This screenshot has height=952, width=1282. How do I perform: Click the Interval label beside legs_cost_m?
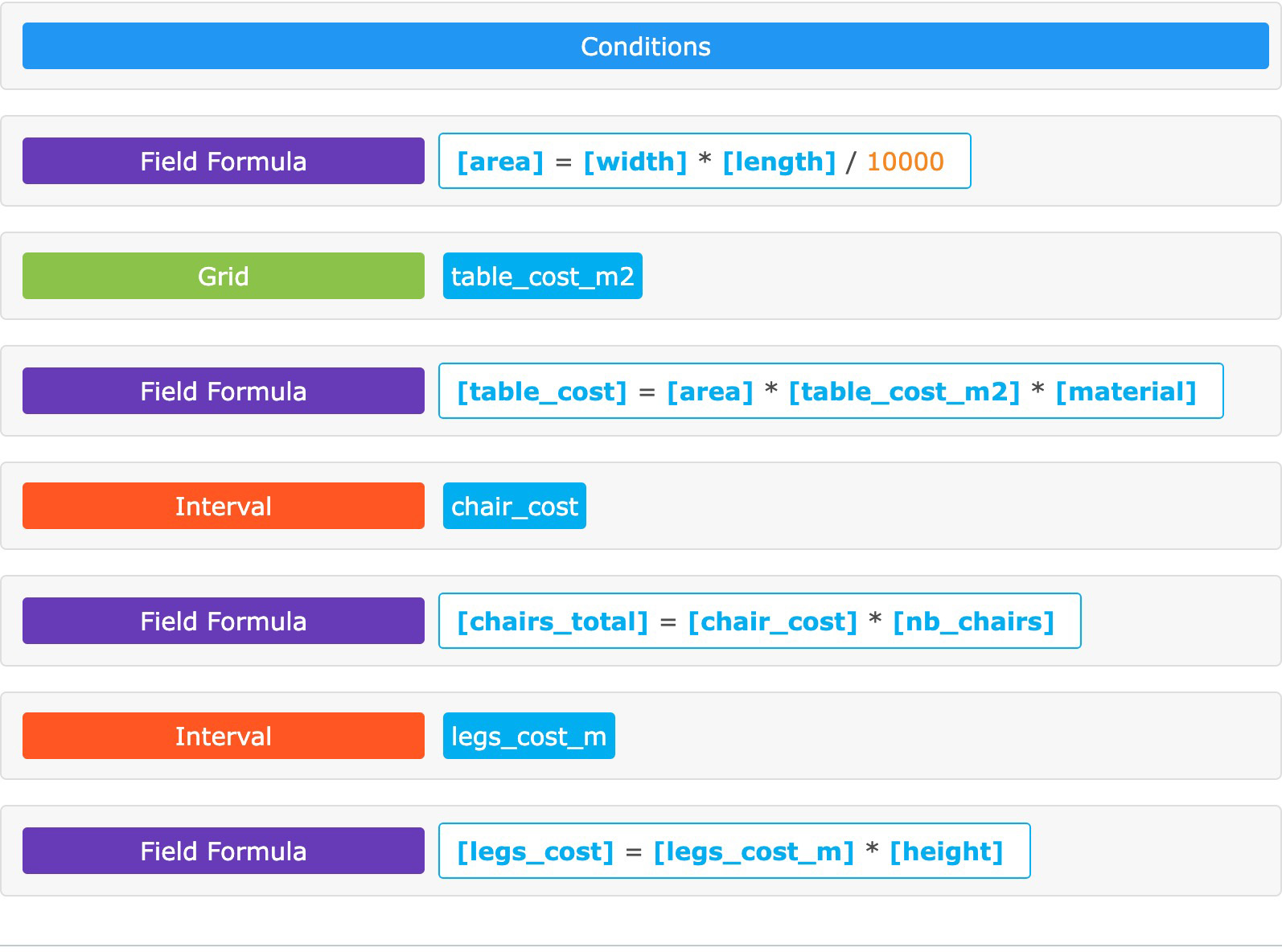tap(223, 736)
